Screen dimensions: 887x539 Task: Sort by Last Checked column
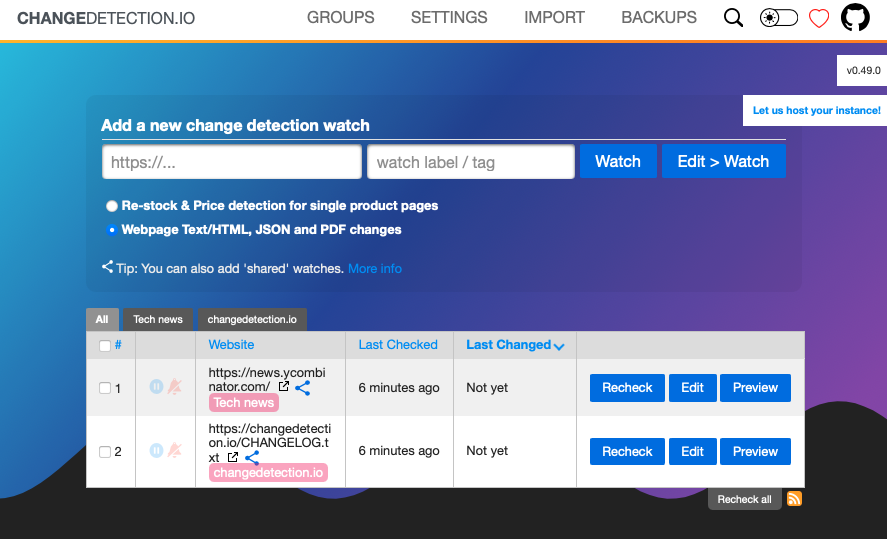(x=398, y=345)
